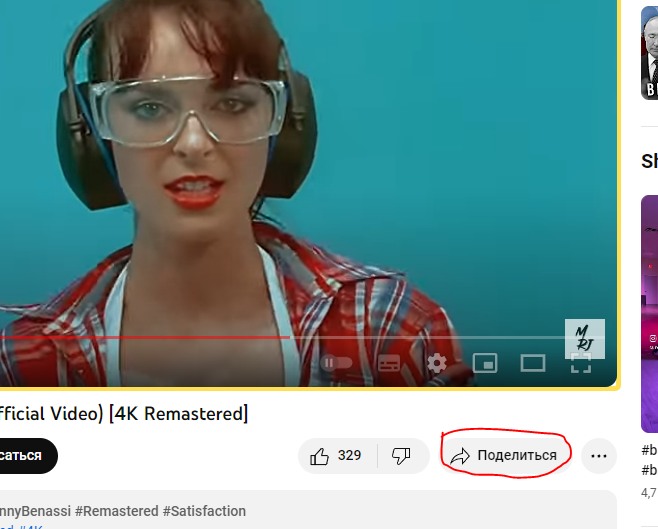Viewport: 658px width, 529px height.
Task: Switch to theater mode icon
Action: pyautogui.click(x=533, y=363)
